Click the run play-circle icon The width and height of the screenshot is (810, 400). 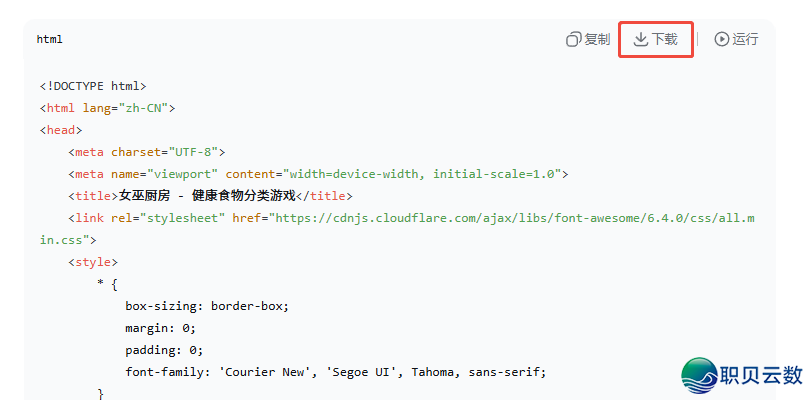tap(722, 39)
